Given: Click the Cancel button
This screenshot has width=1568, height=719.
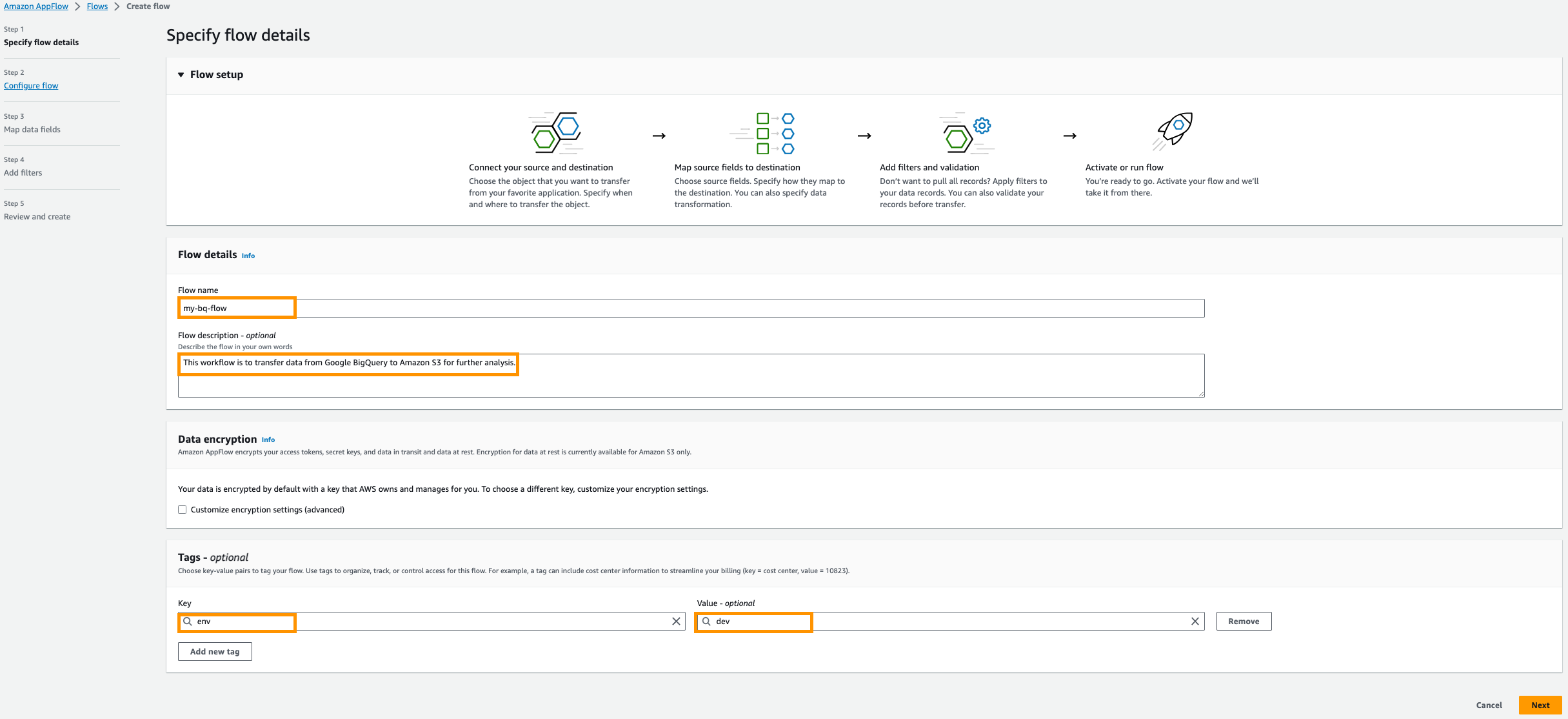Looking at the screenshot, I should coord(1489,705).
